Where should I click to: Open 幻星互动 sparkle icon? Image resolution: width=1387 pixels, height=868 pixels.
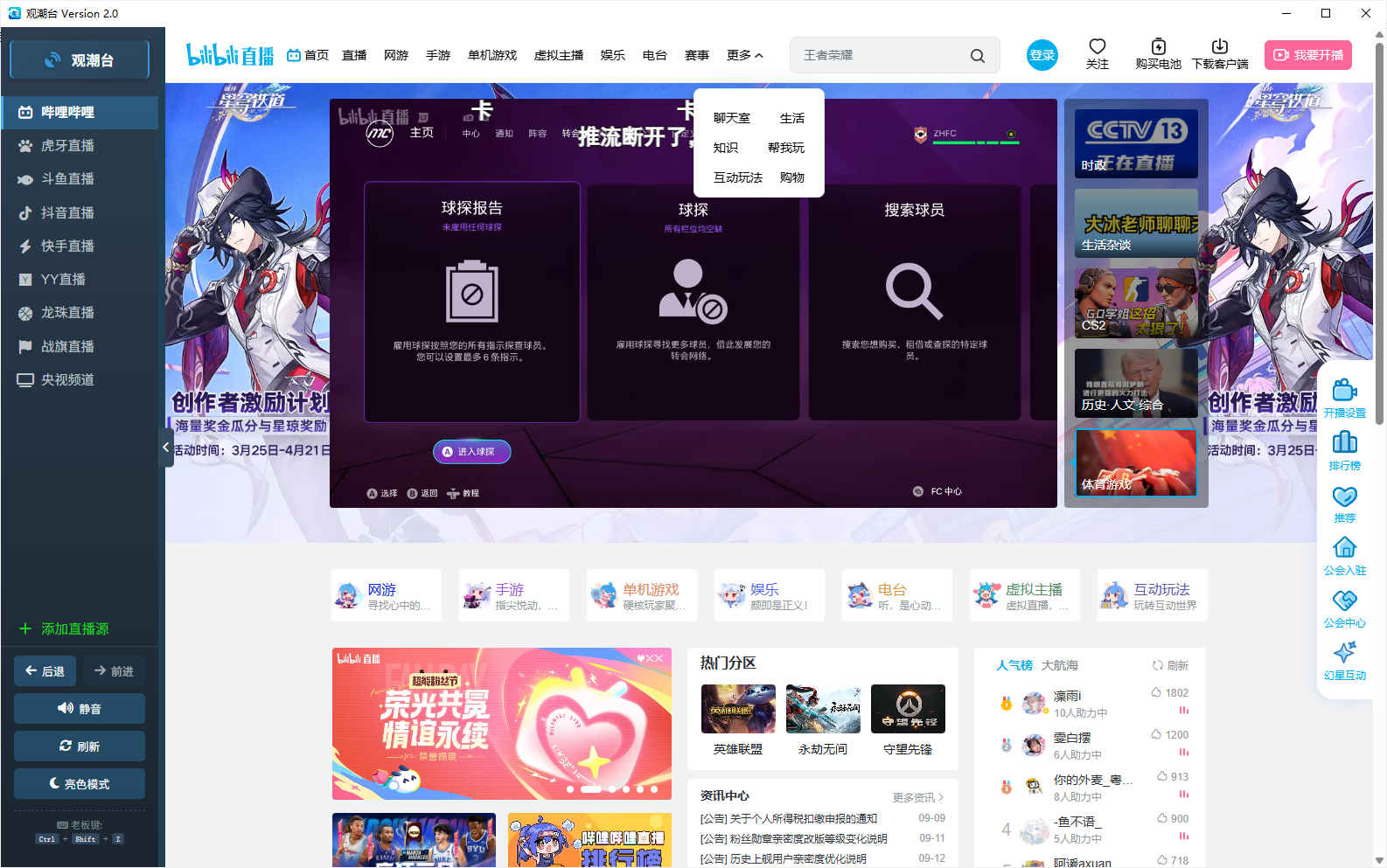[1344, 653]
